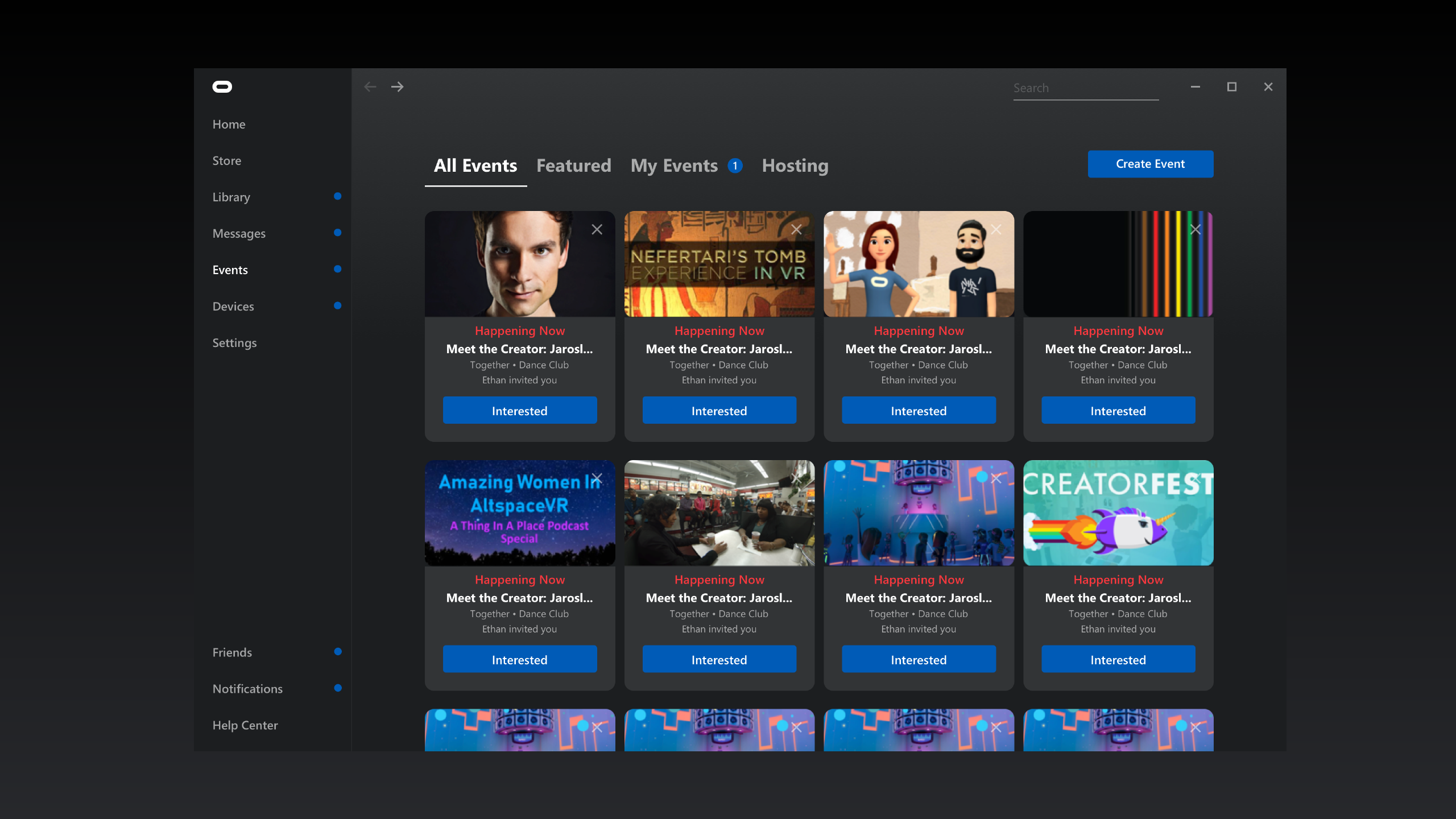Click the Oculus logo icon
The image size is (1456, 819).
click(x=222, y=86)
